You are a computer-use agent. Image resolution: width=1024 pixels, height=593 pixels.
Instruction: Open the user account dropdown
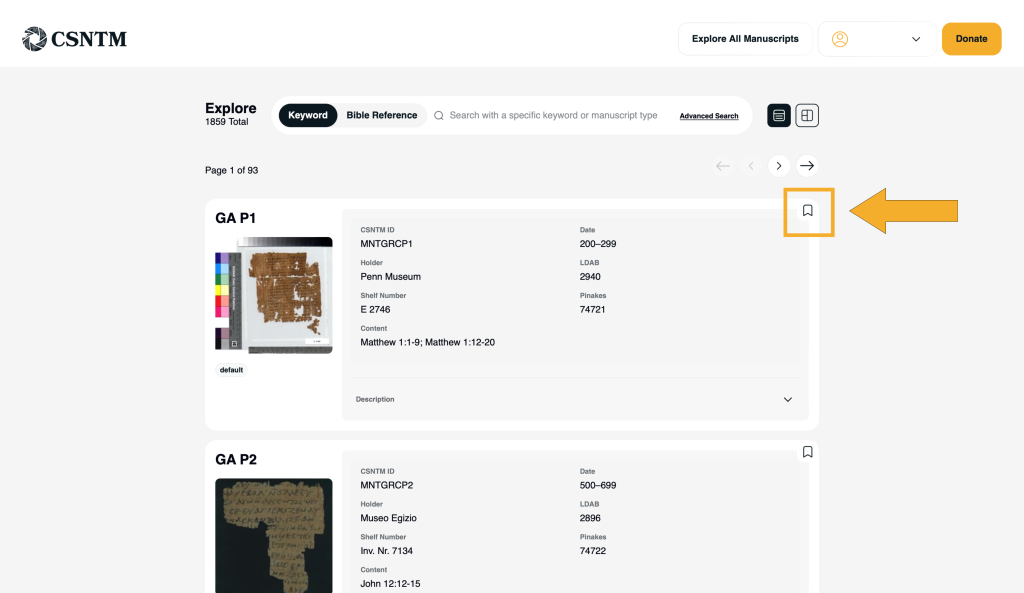[877, 39]
